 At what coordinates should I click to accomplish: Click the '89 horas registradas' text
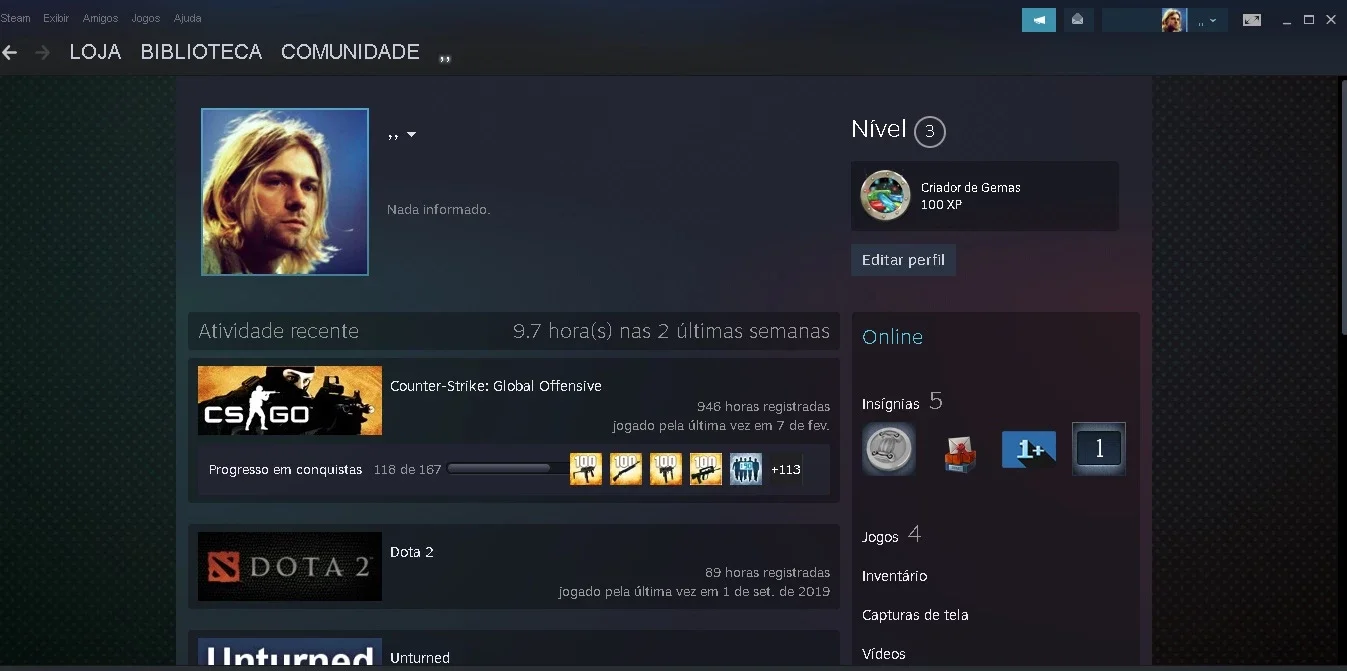767,573
